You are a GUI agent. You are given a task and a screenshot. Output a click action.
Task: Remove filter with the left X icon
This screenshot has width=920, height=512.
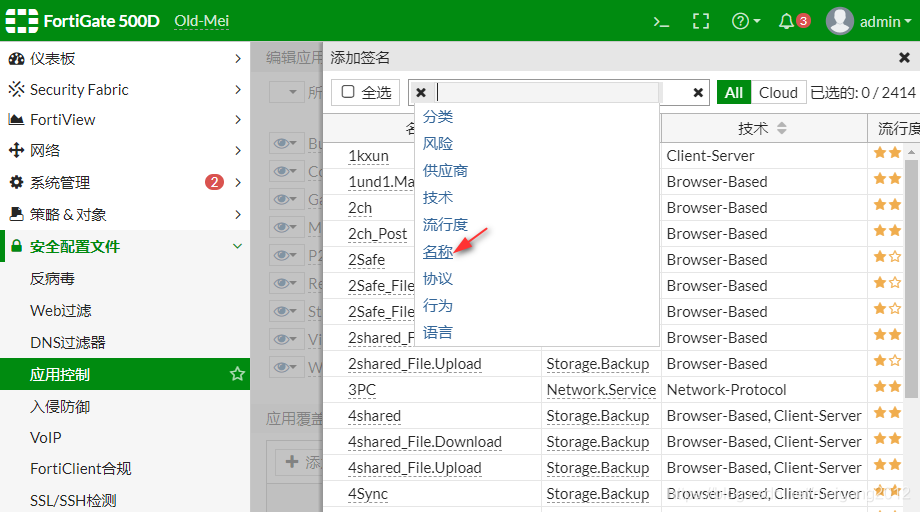[421, 93]
